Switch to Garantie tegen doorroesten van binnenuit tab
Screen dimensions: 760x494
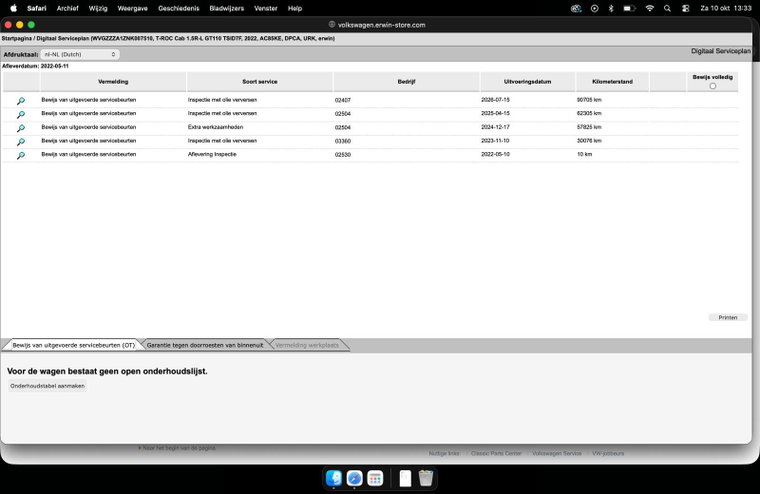[x=205, y=345]
